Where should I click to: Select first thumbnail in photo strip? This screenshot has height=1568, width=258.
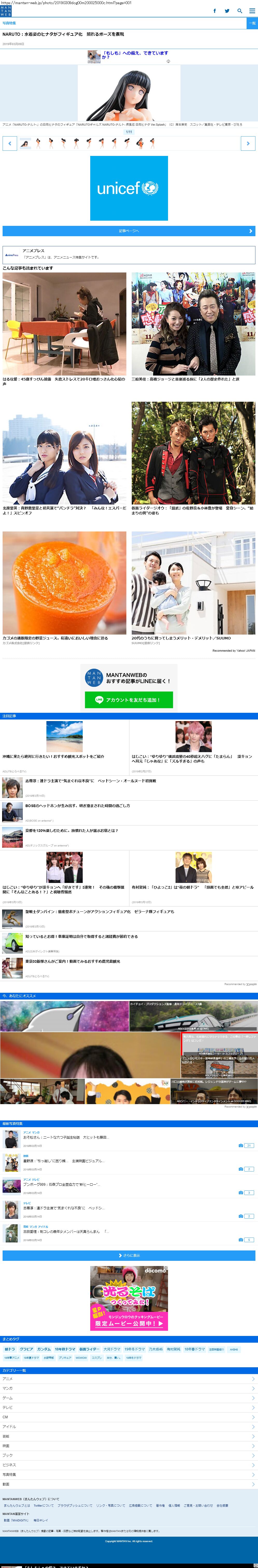pyautogui.click(x=25, y=143)
